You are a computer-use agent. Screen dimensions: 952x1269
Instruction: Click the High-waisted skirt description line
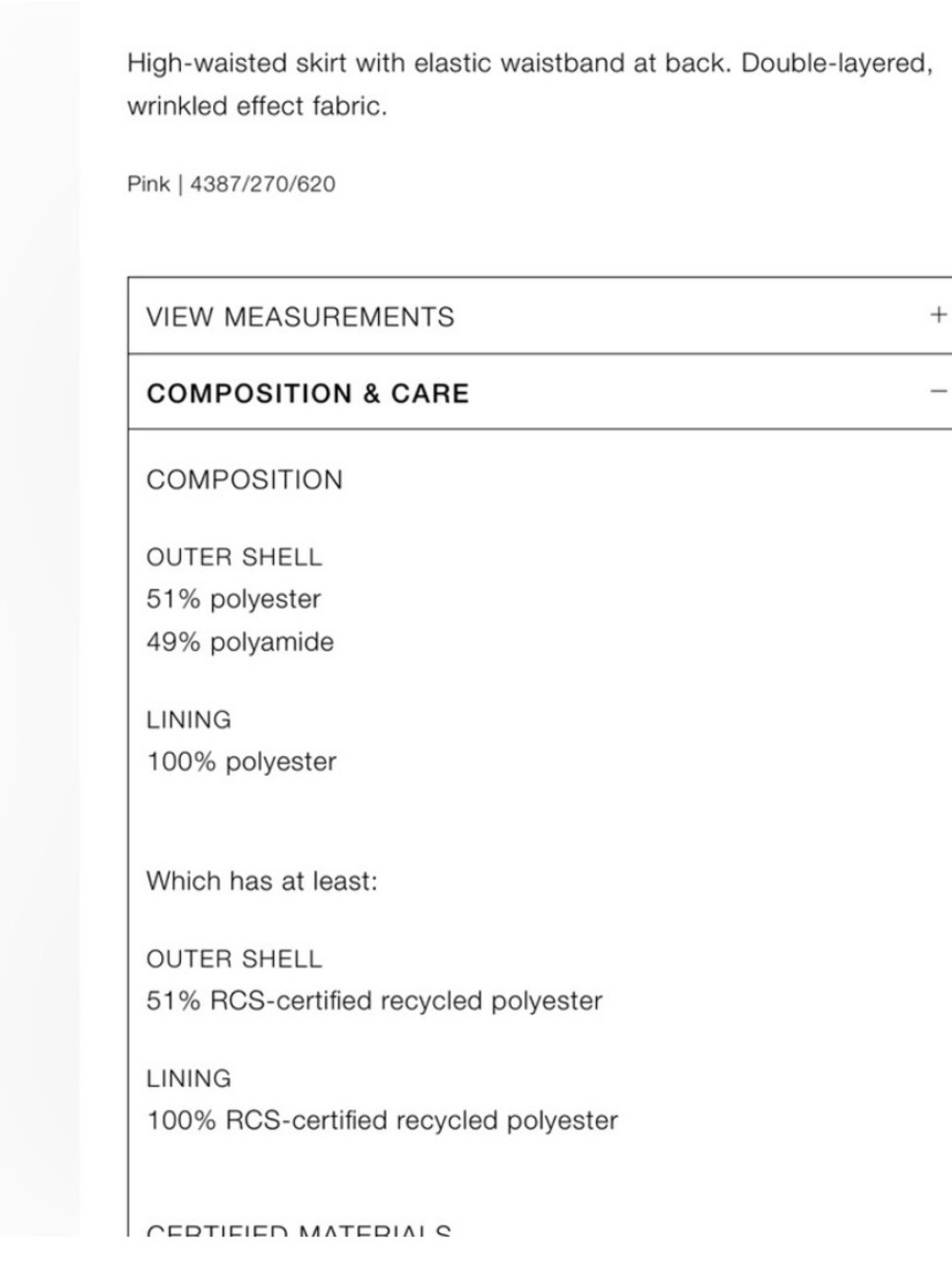[529, 64]
